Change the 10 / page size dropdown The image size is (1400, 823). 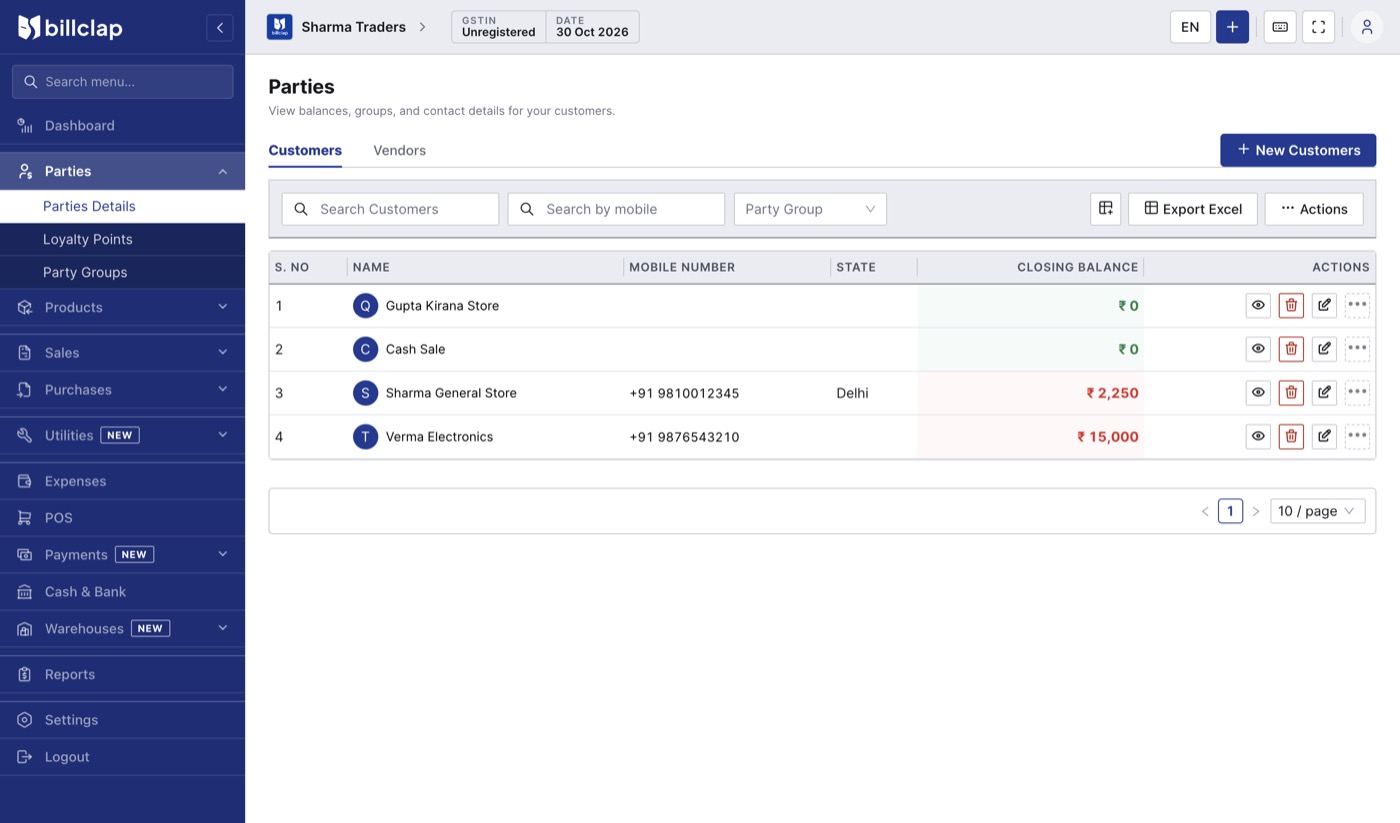[1317, 511]
